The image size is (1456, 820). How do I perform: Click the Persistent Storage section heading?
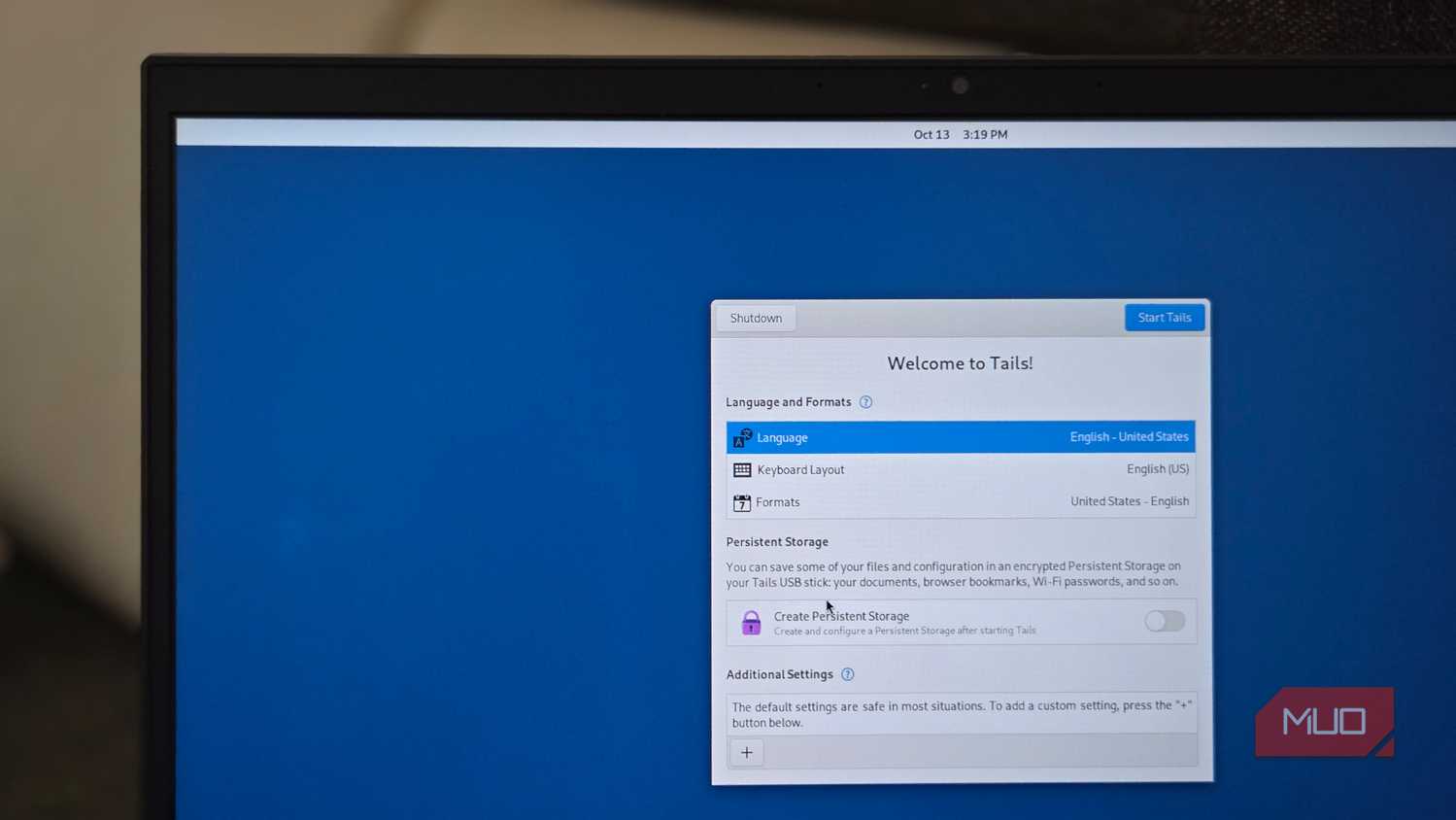point(777,542)
